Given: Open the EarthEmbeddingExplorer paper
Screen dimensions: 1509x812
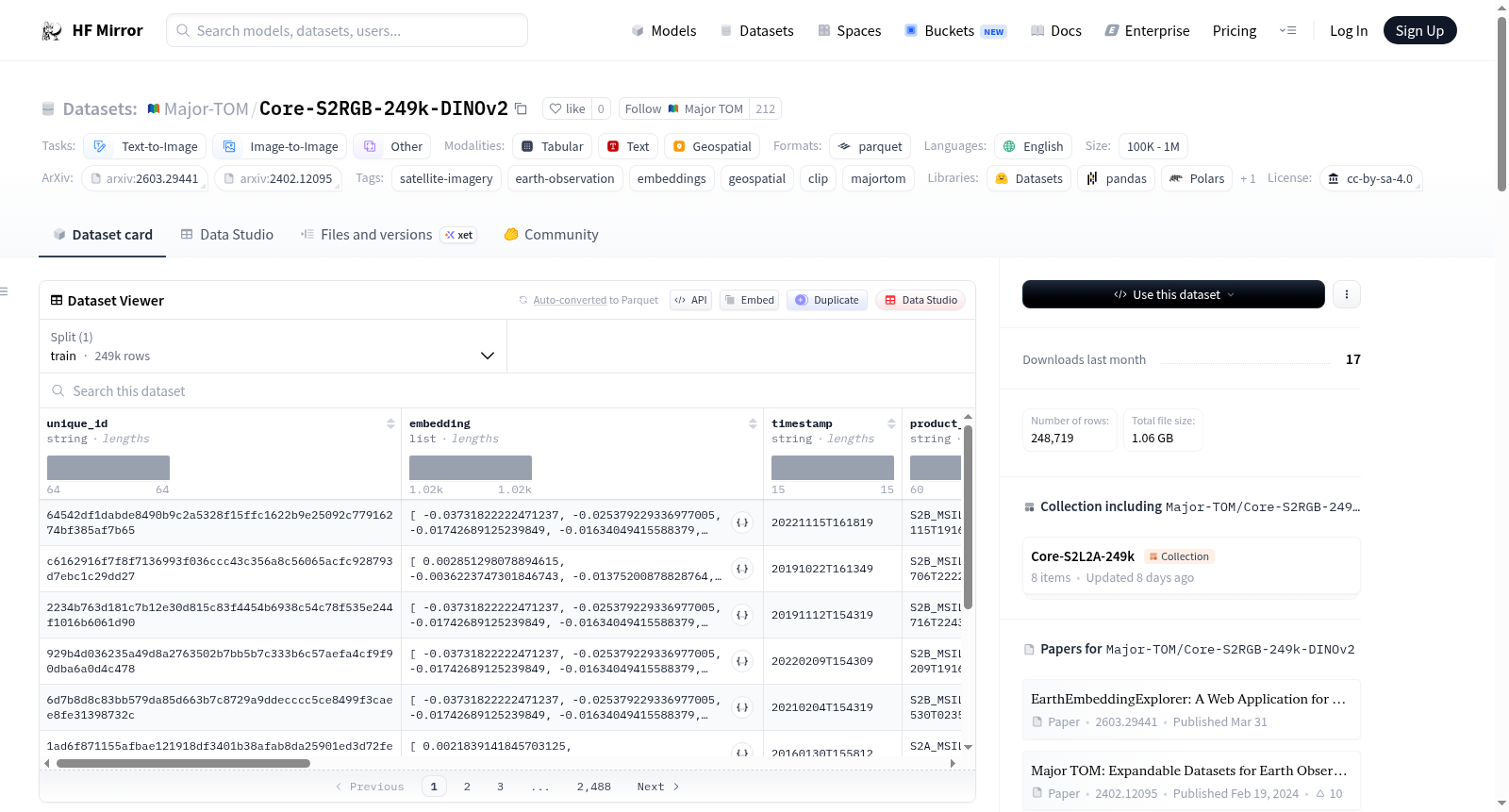Looking at the screenshot, I should click(1191, 709).
